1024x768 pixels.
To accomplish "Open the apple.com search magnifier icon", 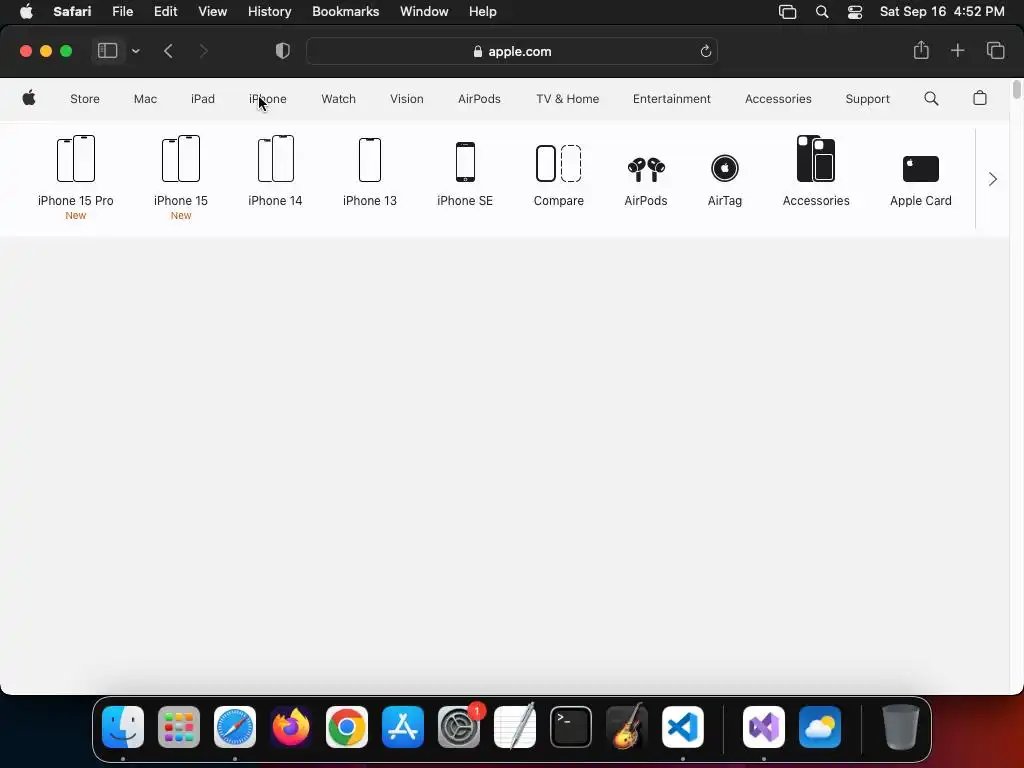I will point(931,99).
